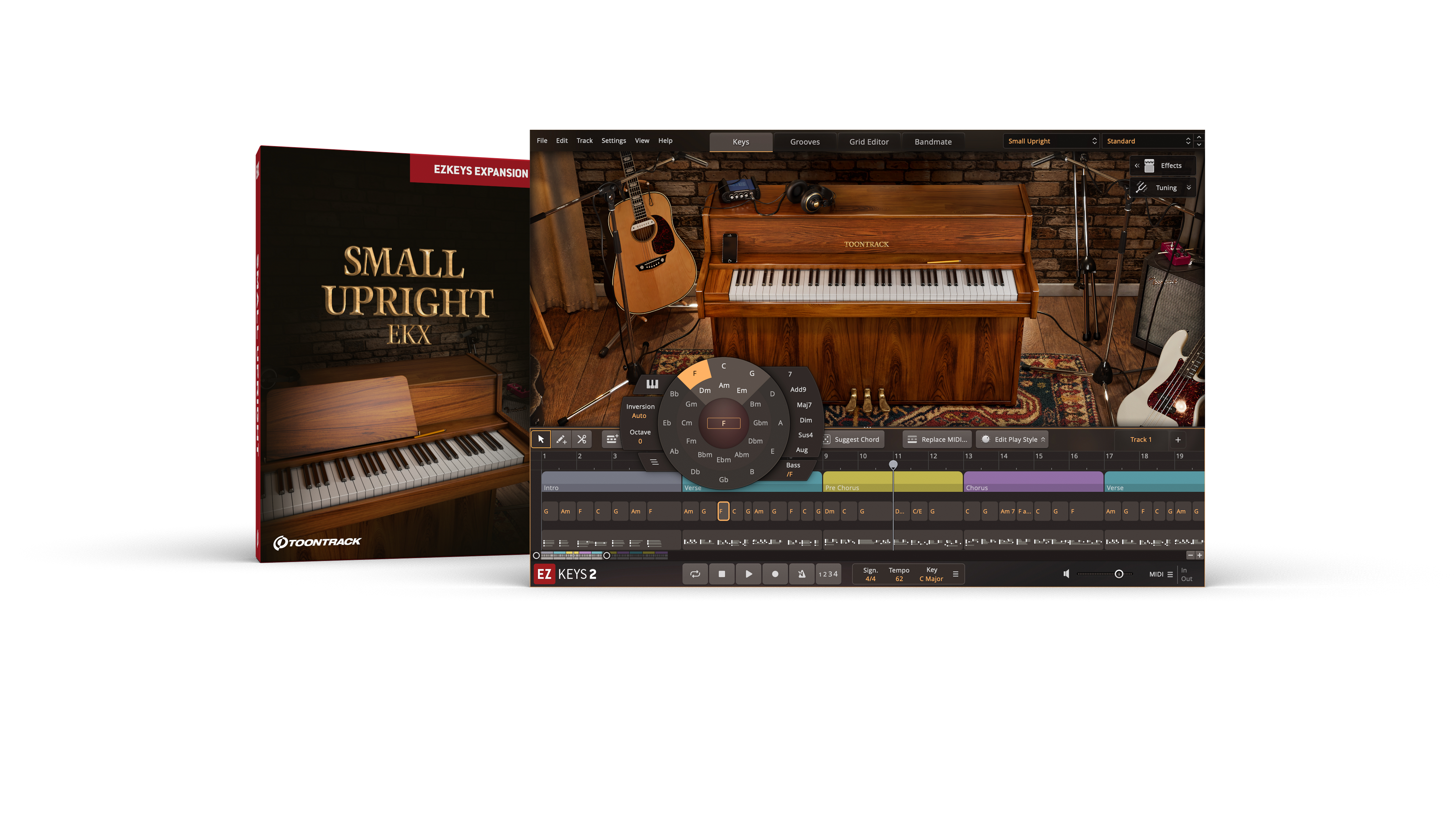The height and width of the screenshot is (819, 1456).
Task: Open the View menu
Action: (642, 140)
